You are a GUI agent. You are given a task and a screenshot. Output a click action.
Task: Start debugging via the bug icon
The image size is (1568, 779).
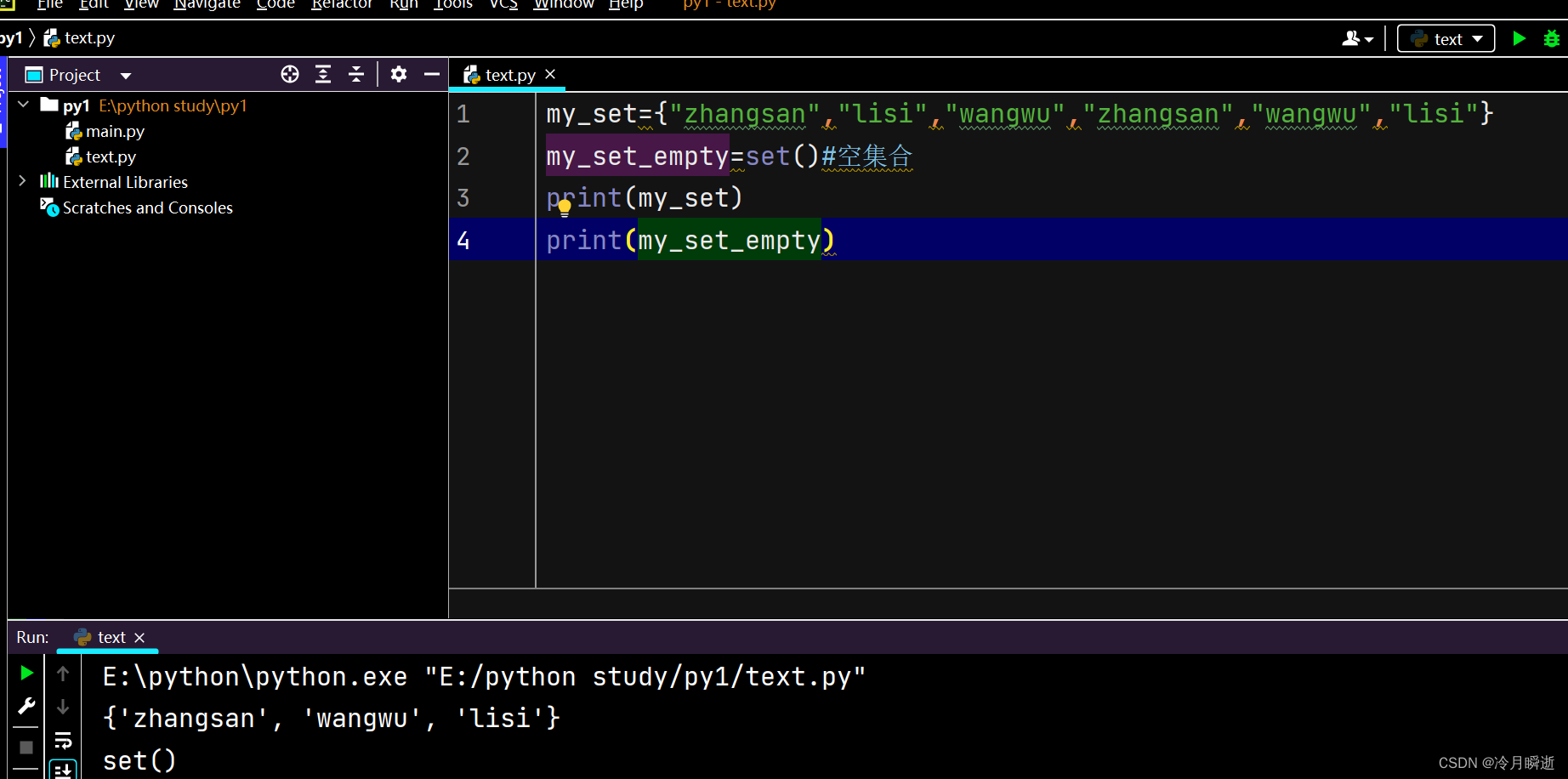point(1553,37)
